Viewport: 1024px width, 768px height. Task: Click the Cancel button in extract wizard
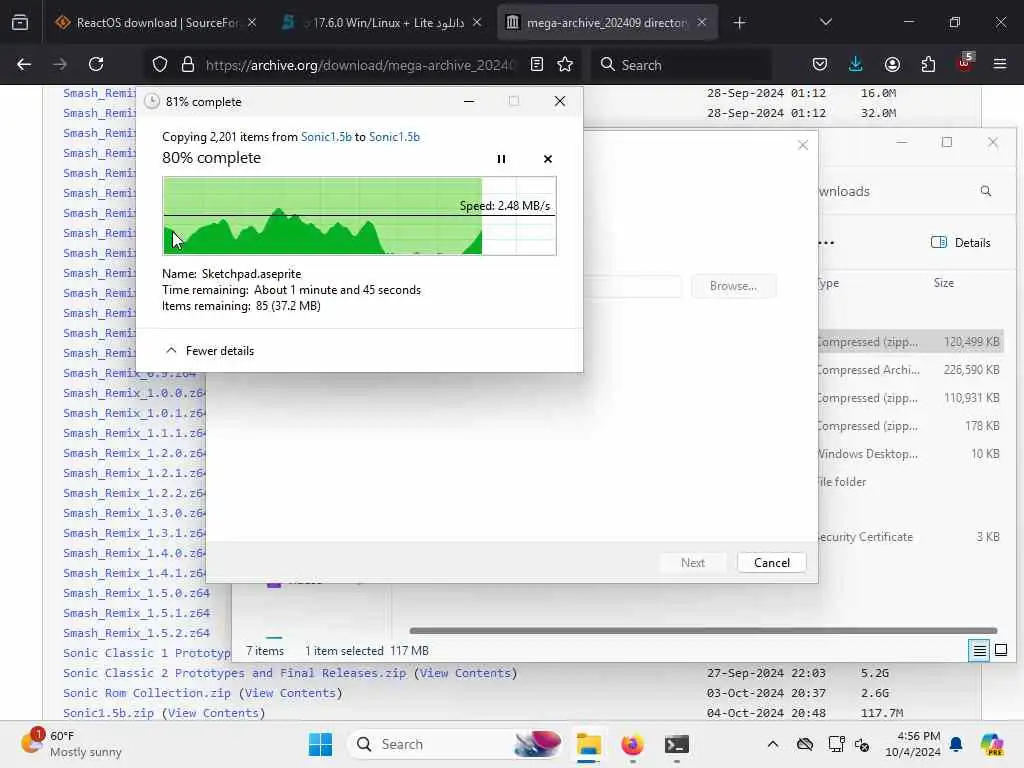coord(771,563)
